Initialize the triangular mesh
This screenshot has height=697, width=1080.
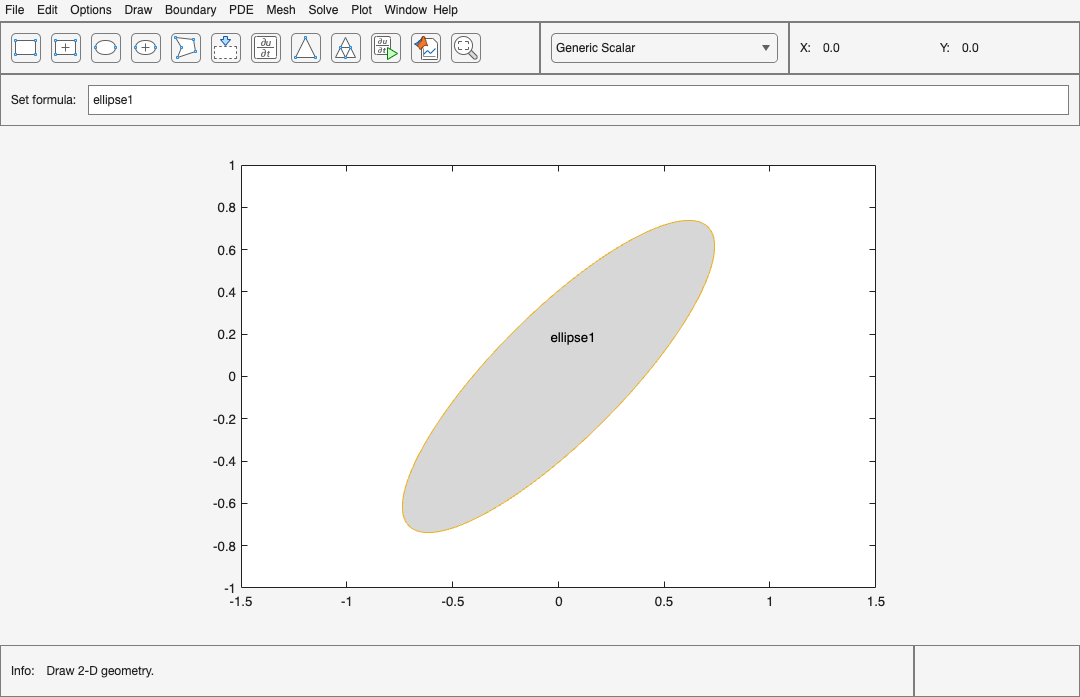coord(305,47)
